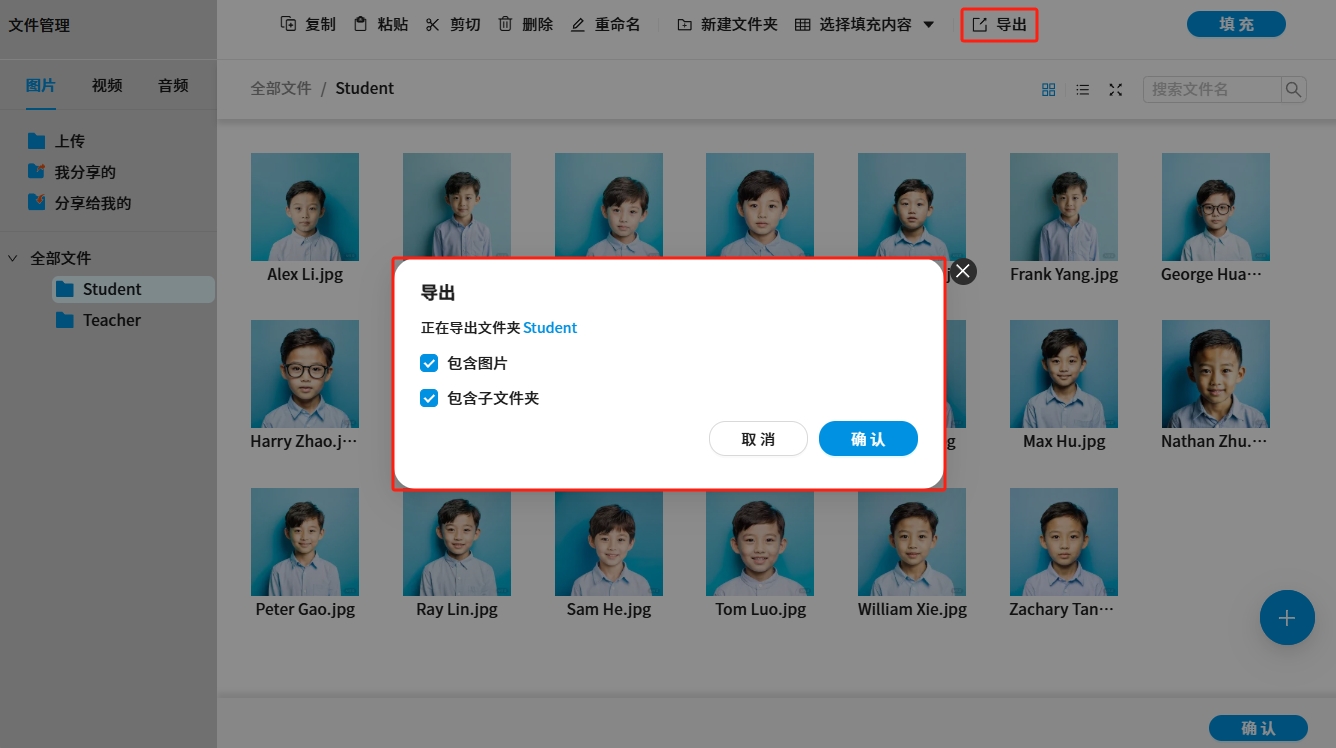
Task: Click the 搜索文件名 search field
Action: (1212, 89)
